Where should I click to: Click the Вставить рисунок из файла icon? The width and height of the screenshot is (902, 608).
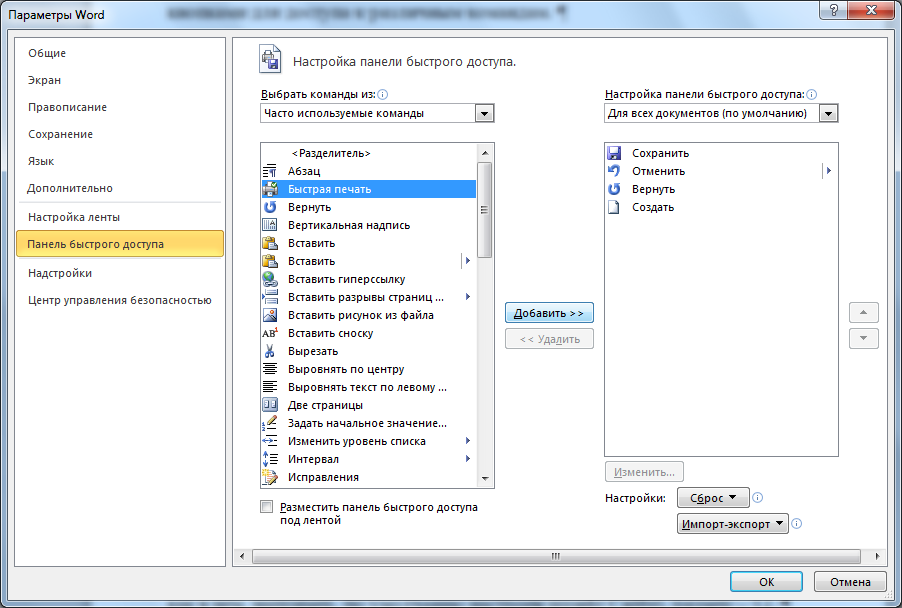(x=270, y=315)
